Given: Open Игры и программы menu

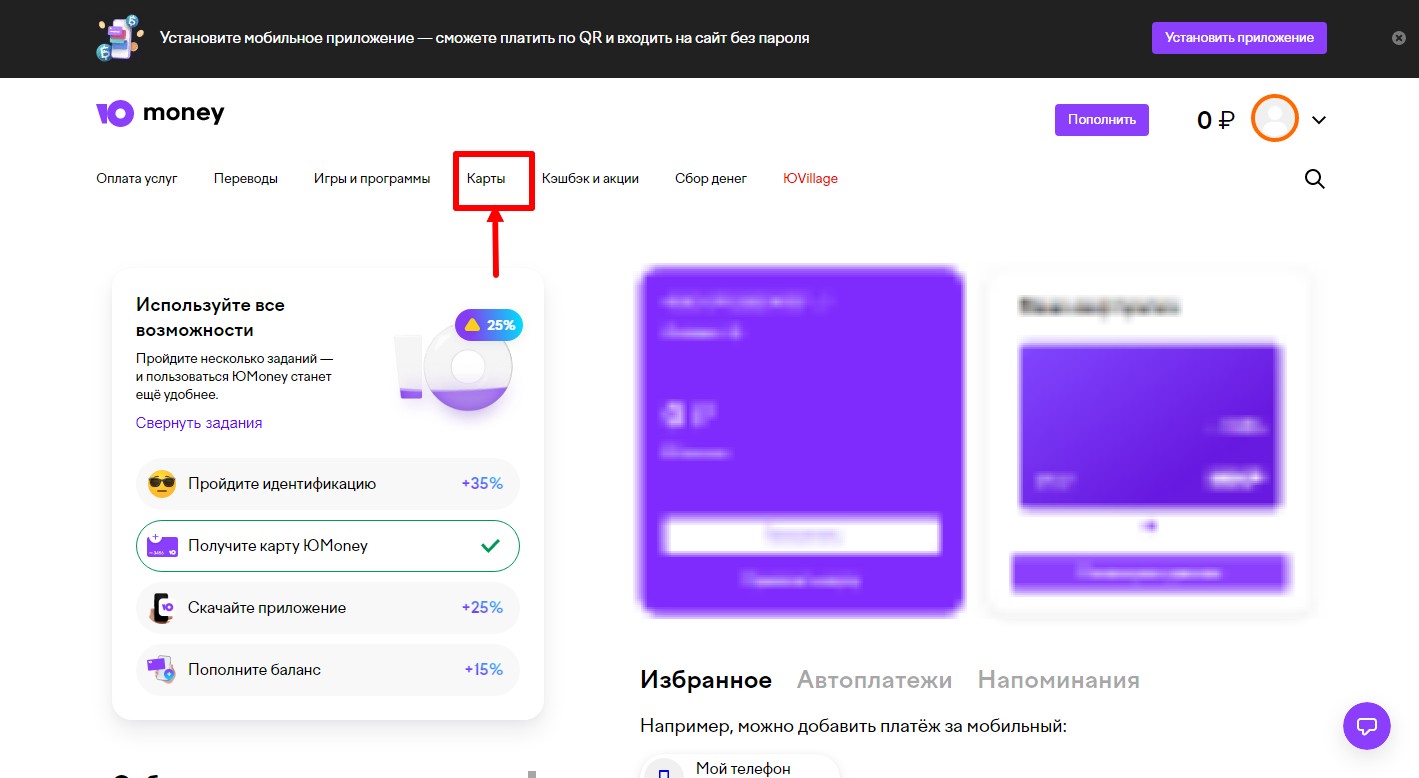Looking at the screenshot, I should [372, 179].
